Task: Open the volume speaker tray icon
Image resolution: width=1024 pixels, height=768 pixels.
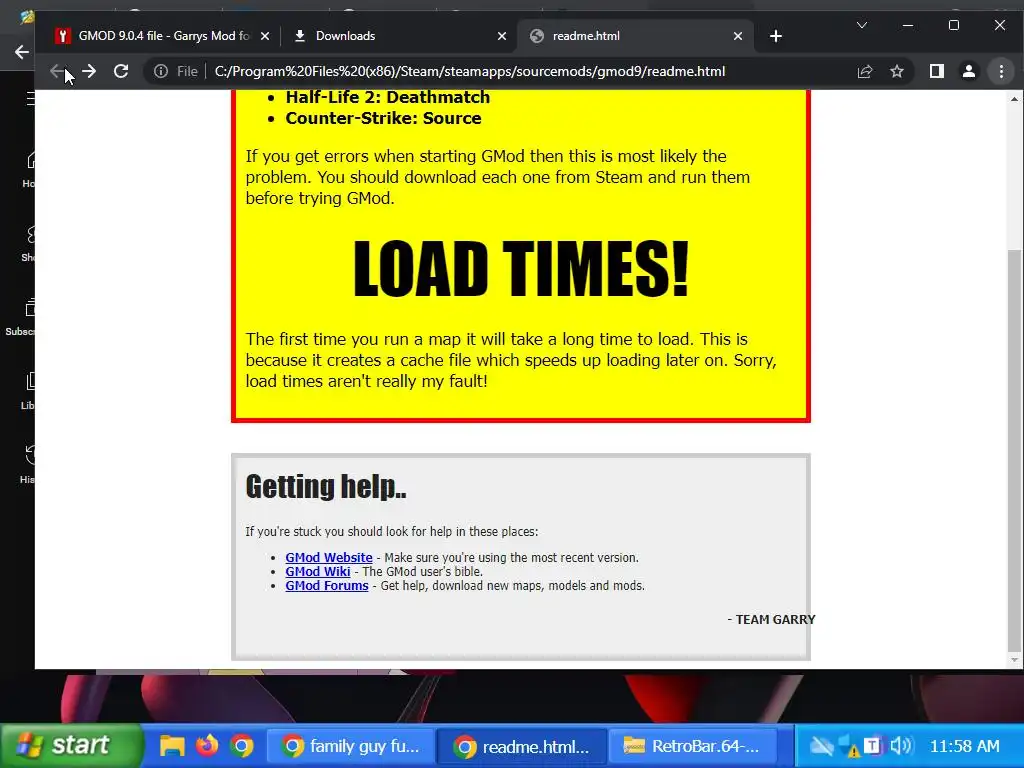Action: pyautogui.click(x=901, y=745)
